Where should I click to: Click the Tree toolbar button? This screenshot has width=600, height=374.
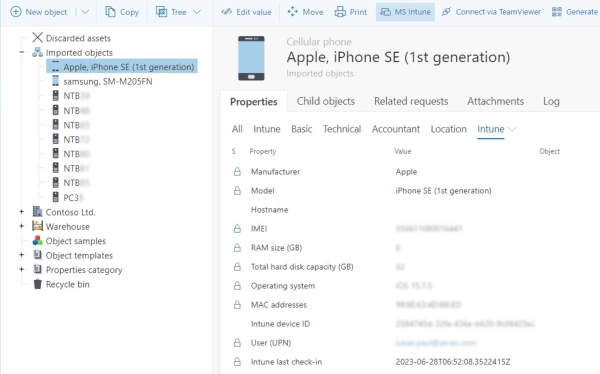[x=171, y=12]
